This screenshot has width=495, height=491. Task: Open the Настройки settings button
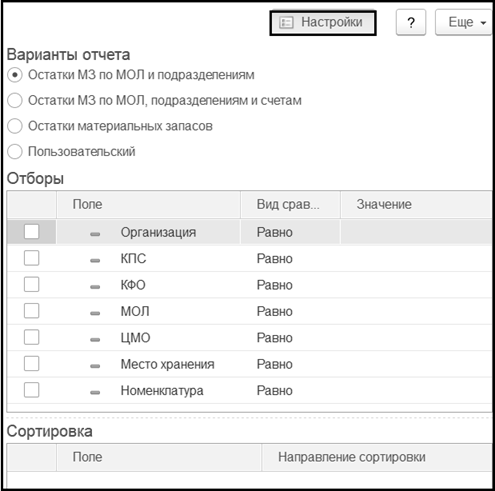point(323,23)
